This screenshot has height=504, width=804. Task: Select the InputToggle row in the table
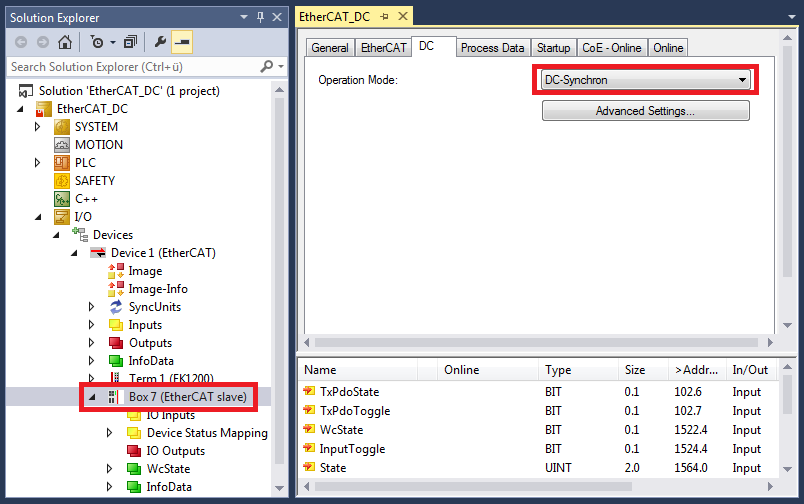(x=538, y=449)
